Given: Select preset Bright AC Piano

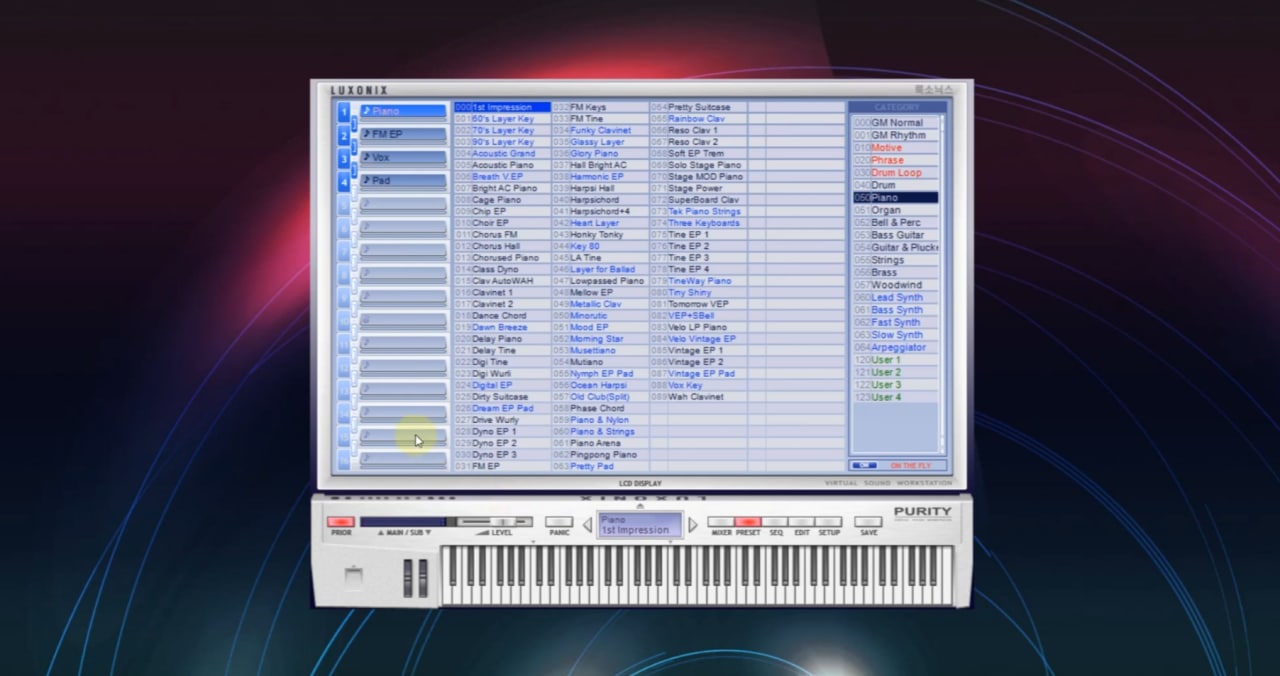Looking at the screenshot, I should click(x=502, y=188).
